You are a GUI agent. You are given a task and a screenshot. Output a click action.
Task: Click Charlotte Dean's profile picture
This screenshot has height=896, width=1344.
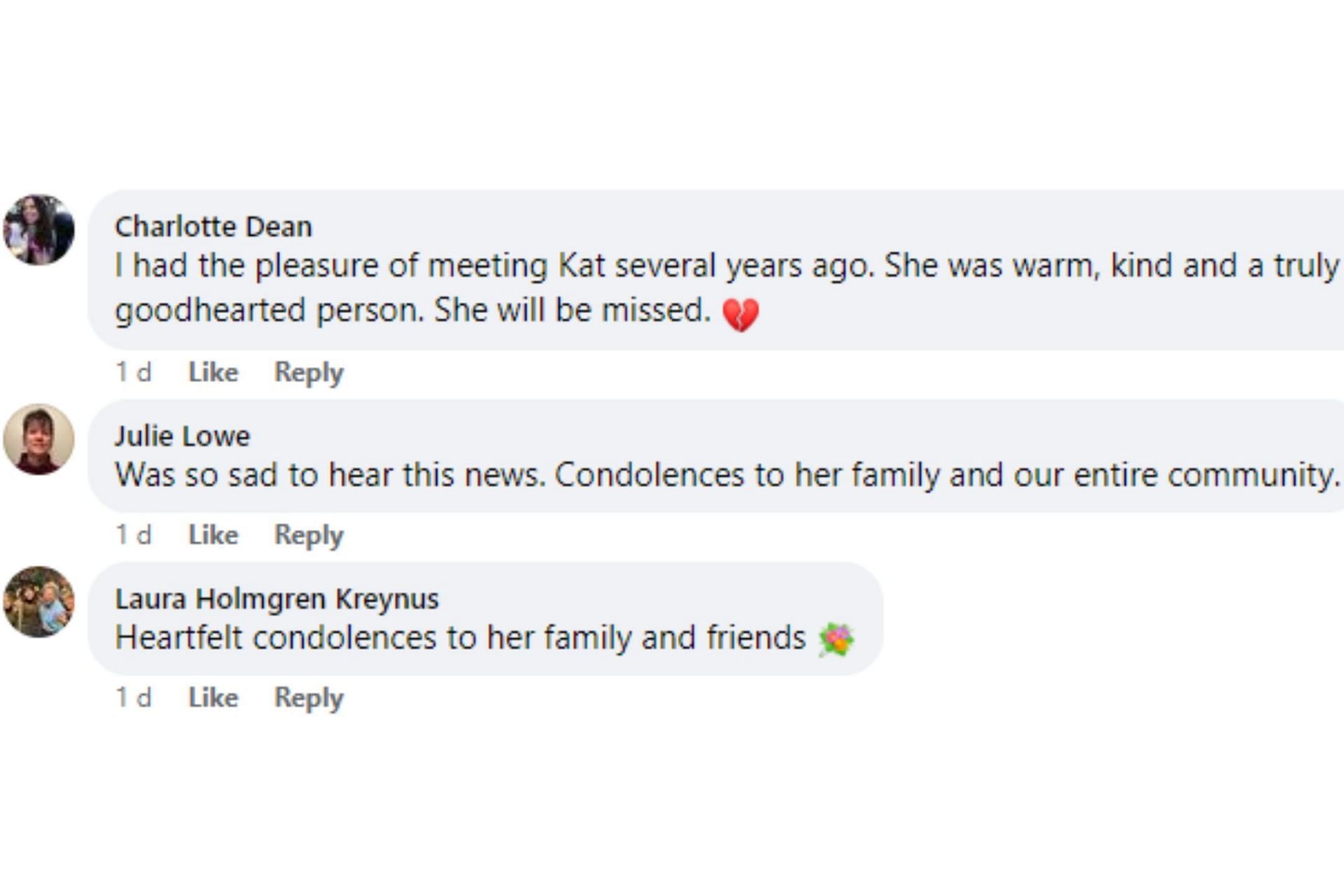38,230
